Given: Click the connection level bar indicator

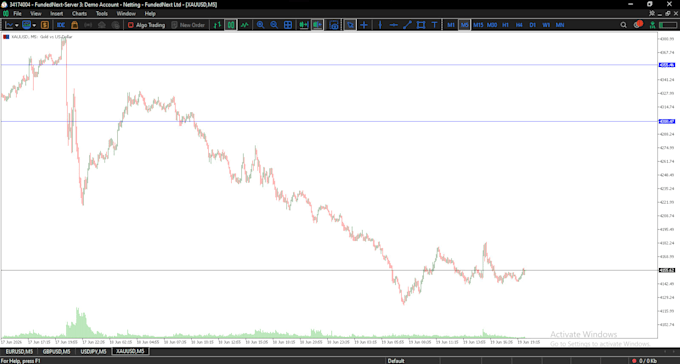Looking at the screenshot, I should pyautogui.click(x=668, y=25).
